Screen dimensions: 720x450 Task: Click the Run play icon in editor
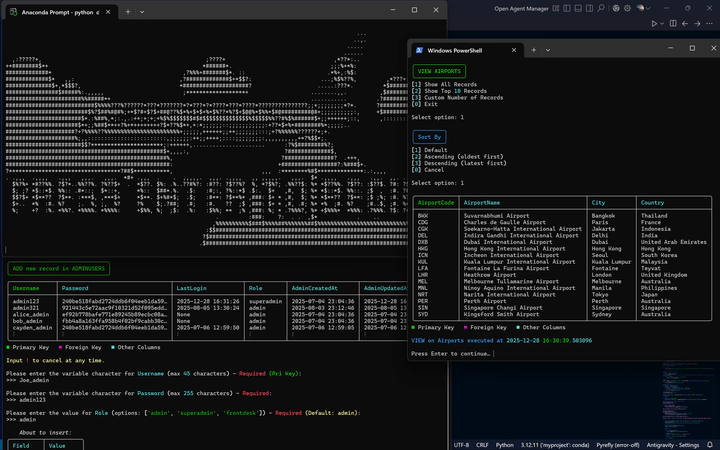[655, 22]
